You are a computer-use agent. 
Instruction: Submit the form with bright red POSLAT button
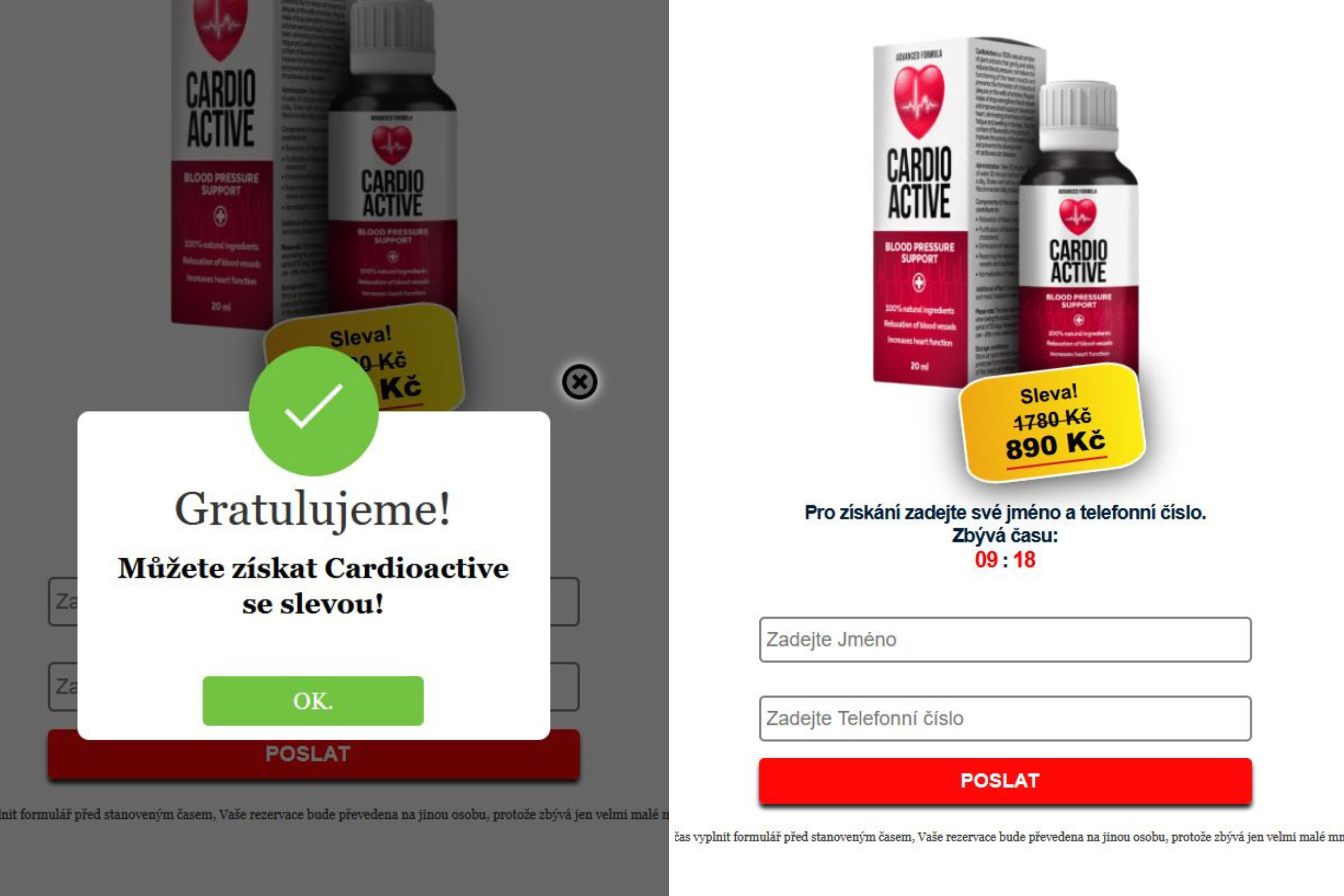[1005, 781]
